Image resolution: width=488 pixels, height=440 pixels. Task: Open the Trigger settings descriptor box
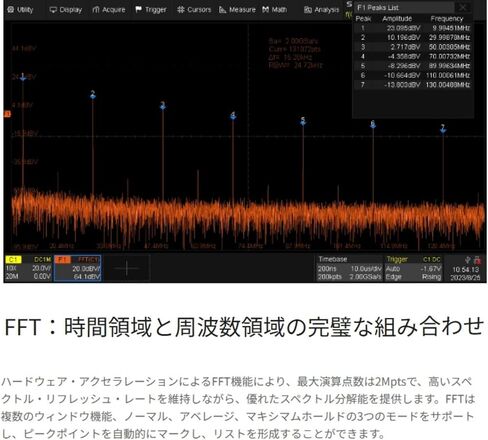pyautogui.click(x=413, y=268)
